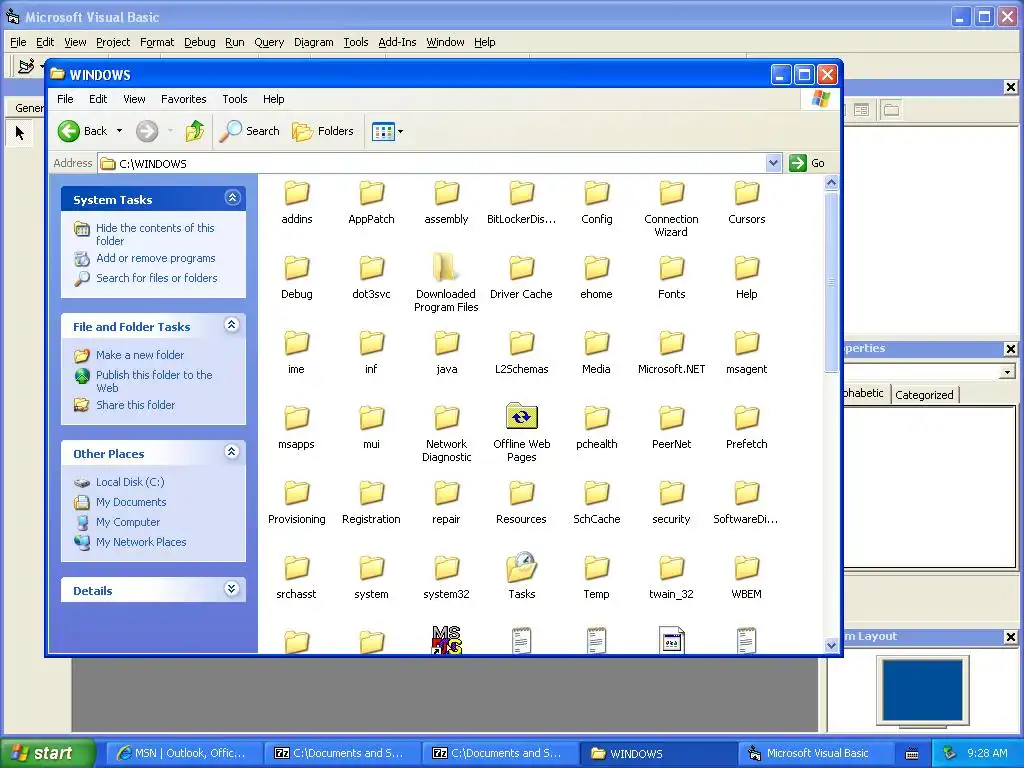The height and width of the screenshot is (768, 1024).
Task: Select the Fonts folder
Action: tap(671, 278)
